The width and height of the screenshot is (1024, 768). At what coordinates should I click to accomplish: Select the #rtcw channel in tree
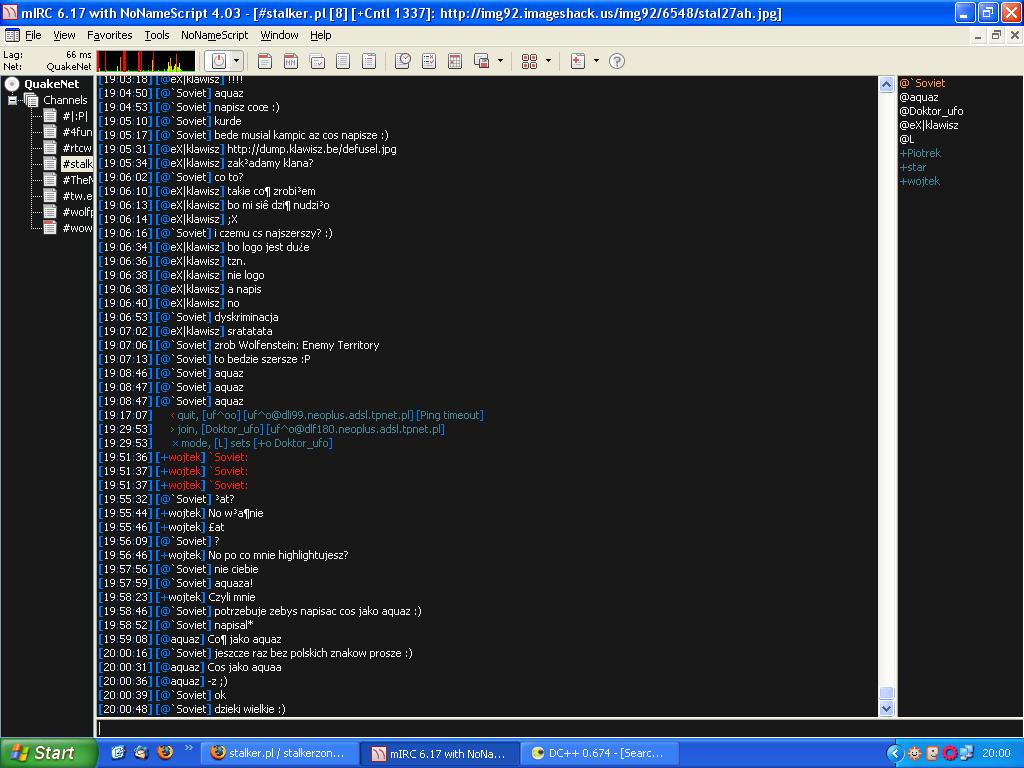click(76, 148)
